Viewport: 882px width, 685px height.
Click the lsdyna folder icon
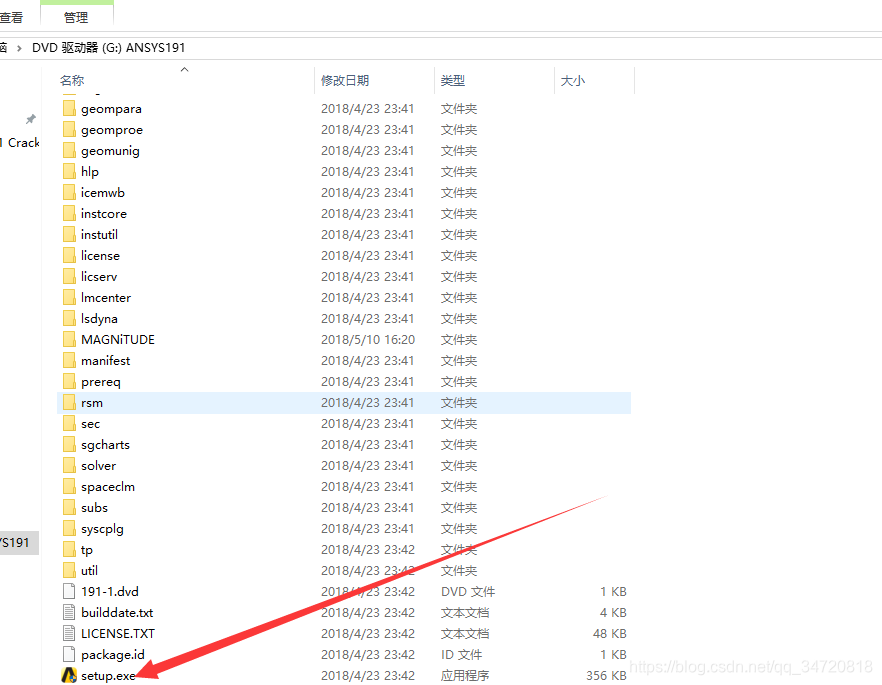tap(69, 318)
